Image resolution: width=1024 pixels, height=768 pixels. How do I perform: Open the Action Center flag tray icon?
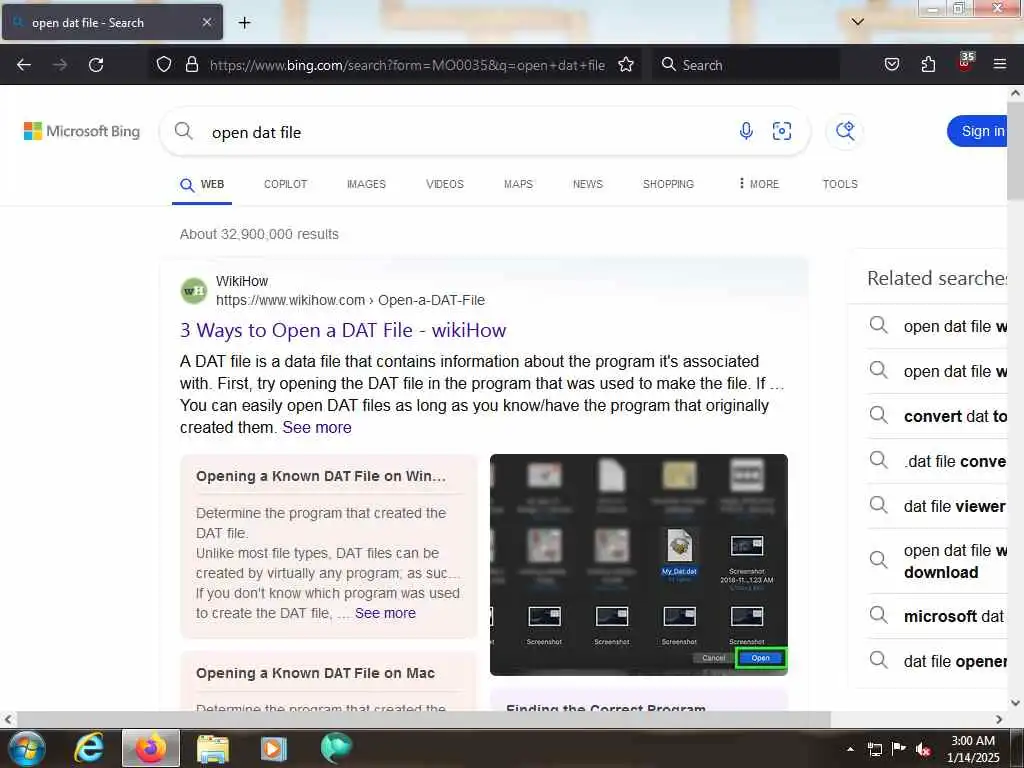(899, 749)
